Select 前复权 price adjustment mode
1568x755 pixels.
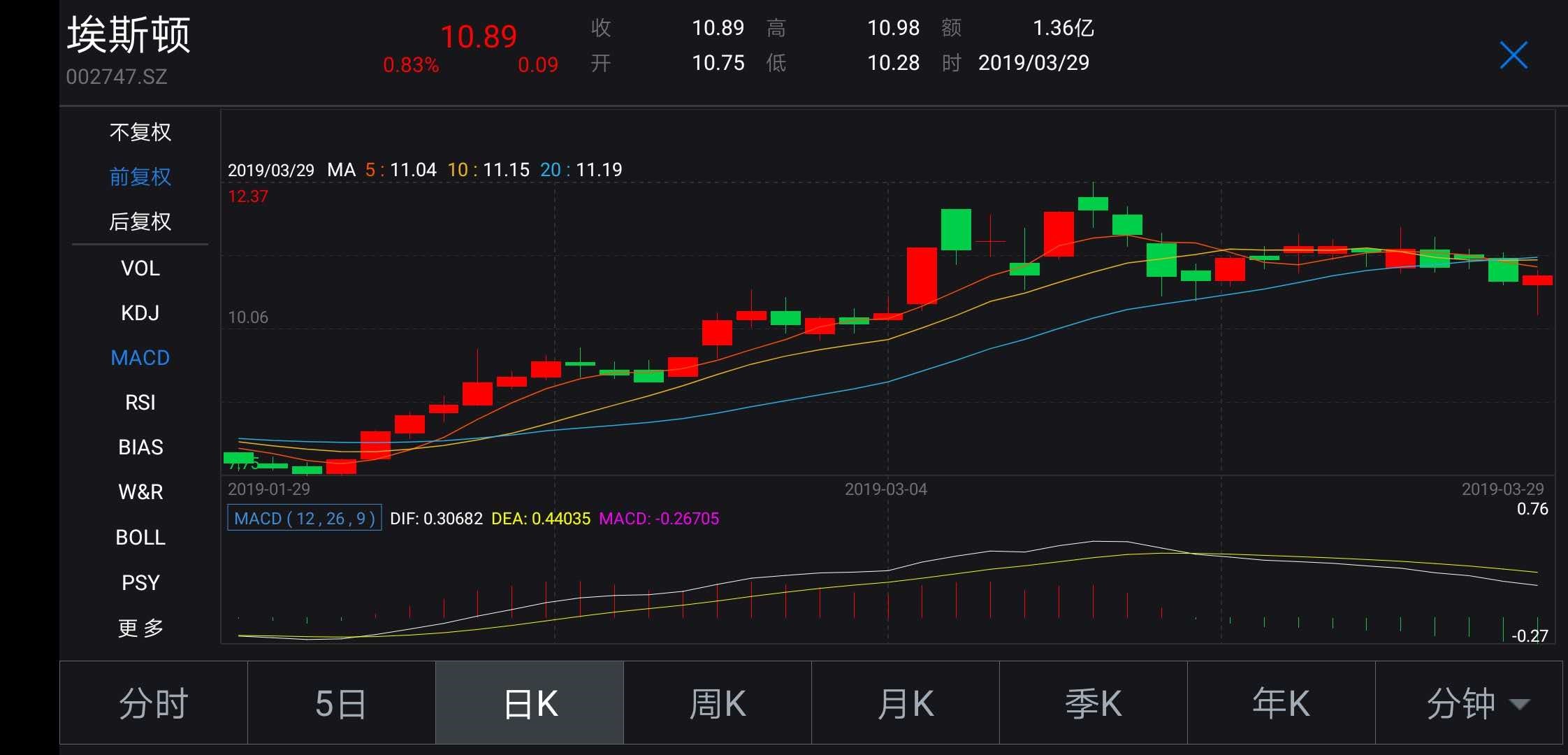click(x=140, y=177)
